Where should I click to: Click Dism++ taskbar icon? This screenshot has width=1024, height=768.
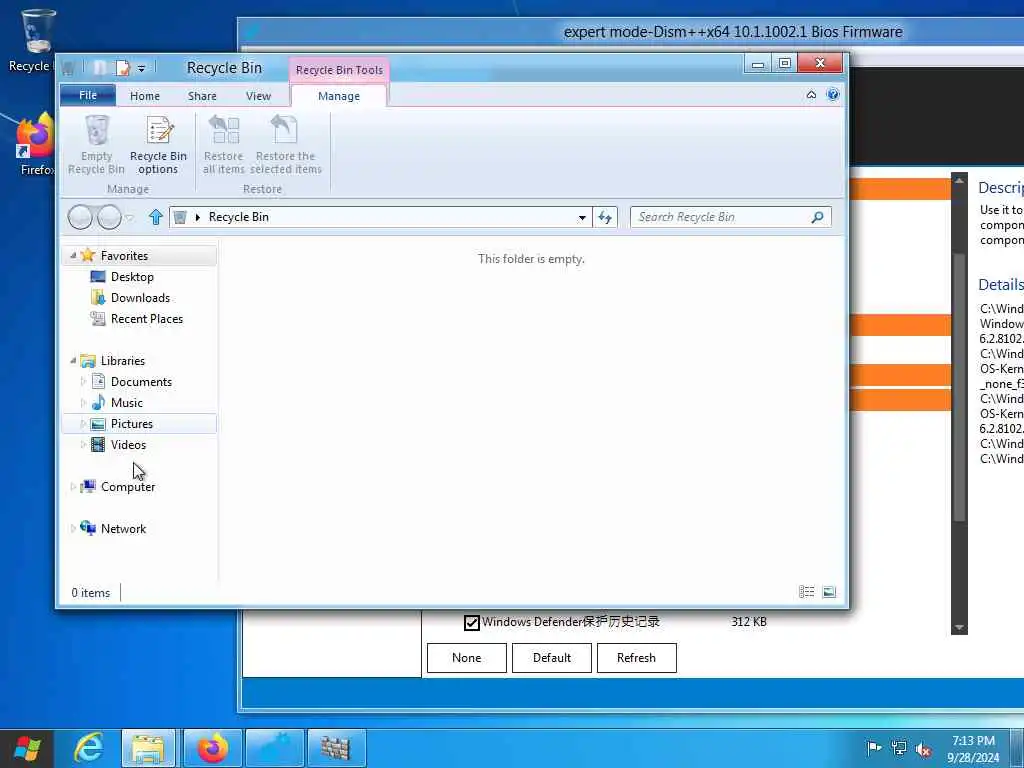coord(274,748)
